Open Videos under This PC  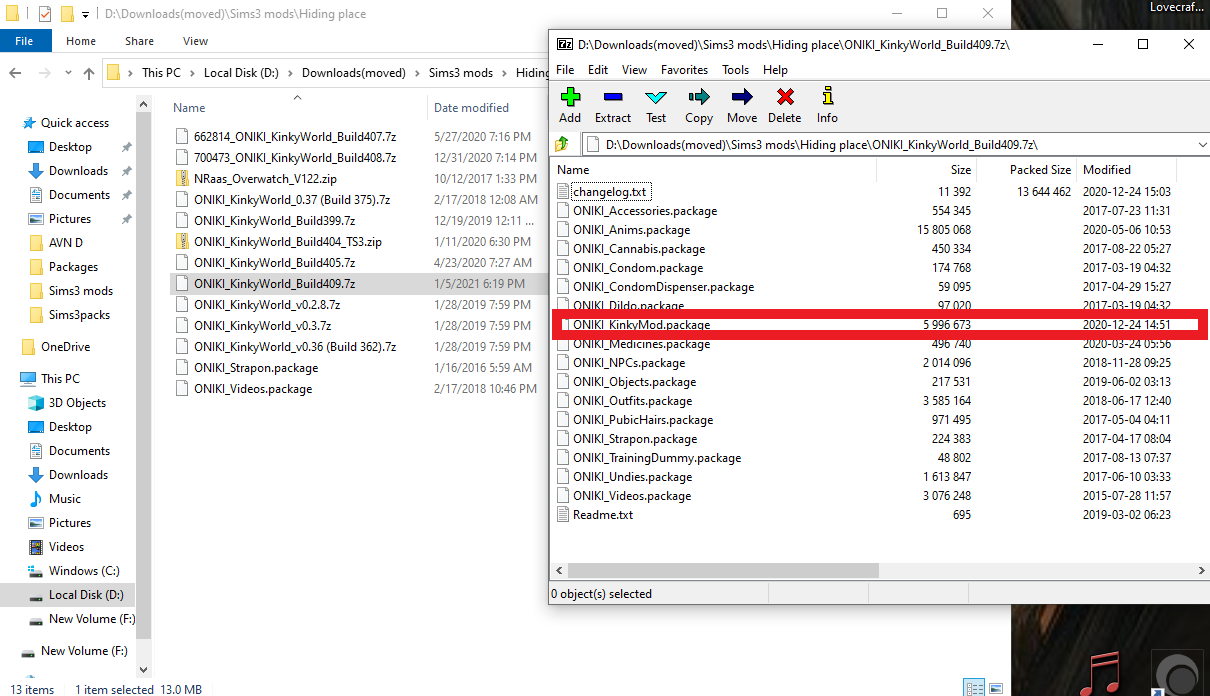pos(67,547)
